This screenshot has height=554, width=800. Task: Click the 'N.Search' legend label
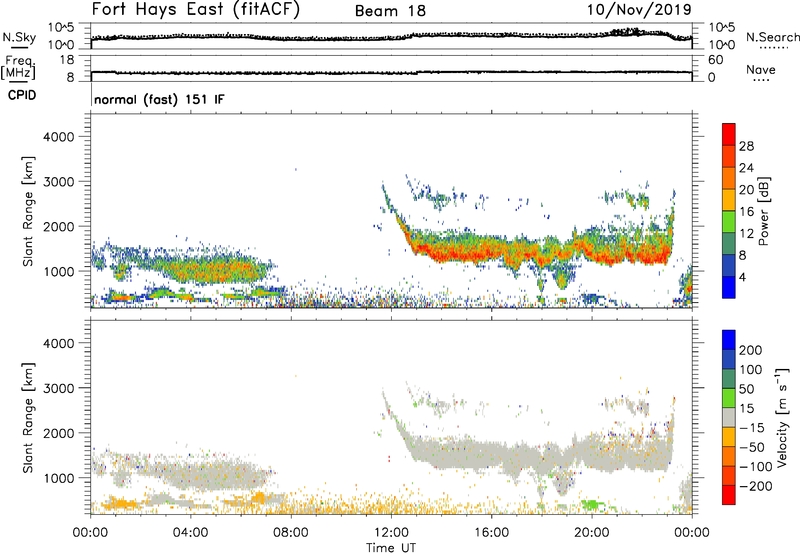click(772, 37)
